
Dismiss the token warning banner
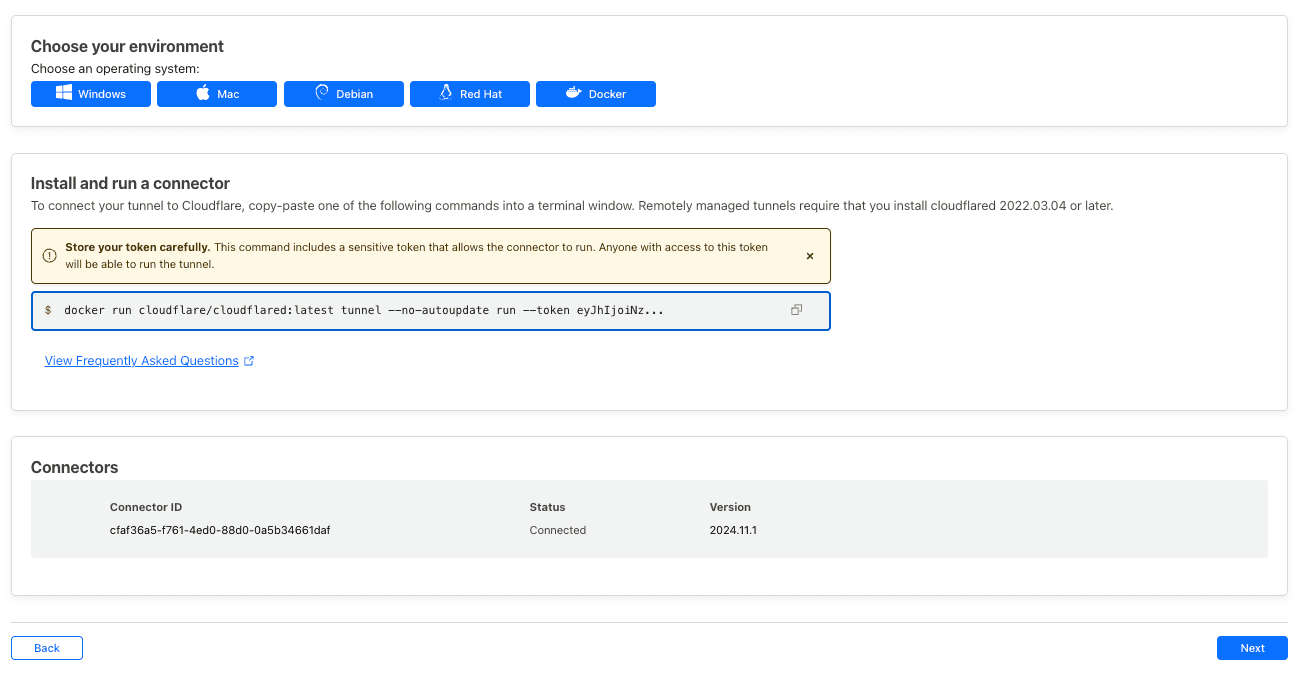810,256
